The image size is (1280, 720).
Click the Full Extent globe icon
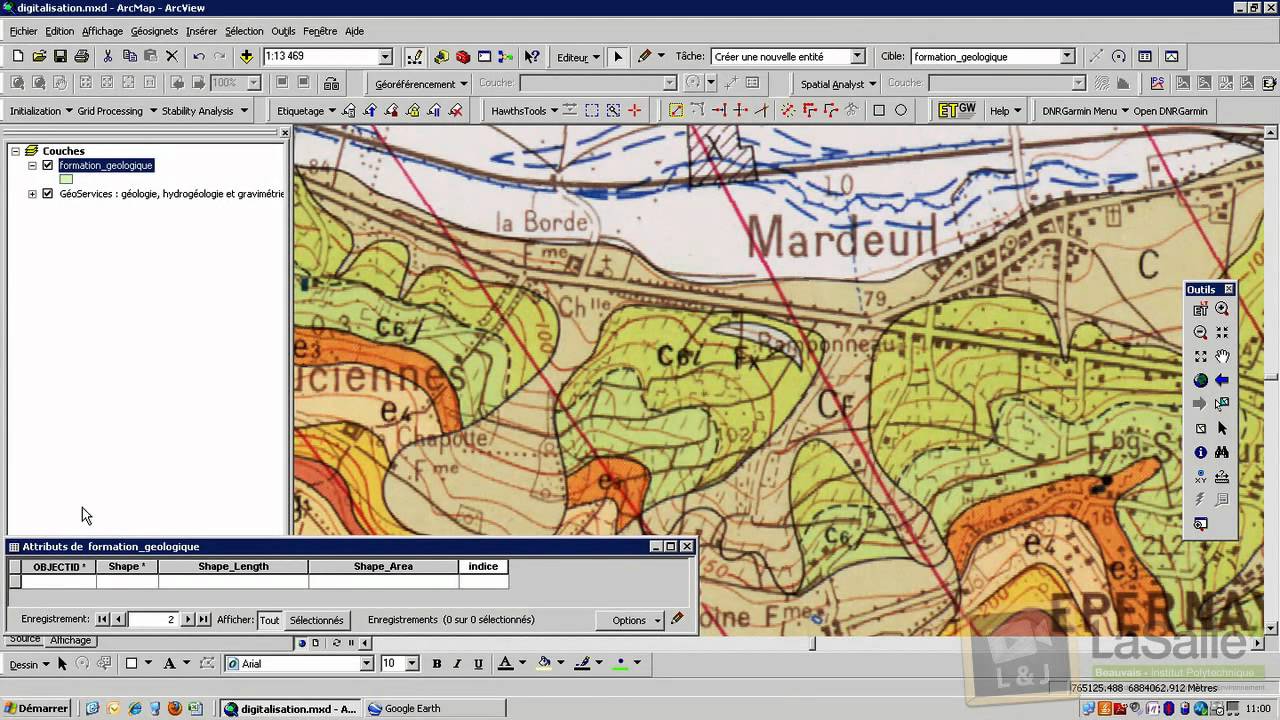click(1200, 380)
